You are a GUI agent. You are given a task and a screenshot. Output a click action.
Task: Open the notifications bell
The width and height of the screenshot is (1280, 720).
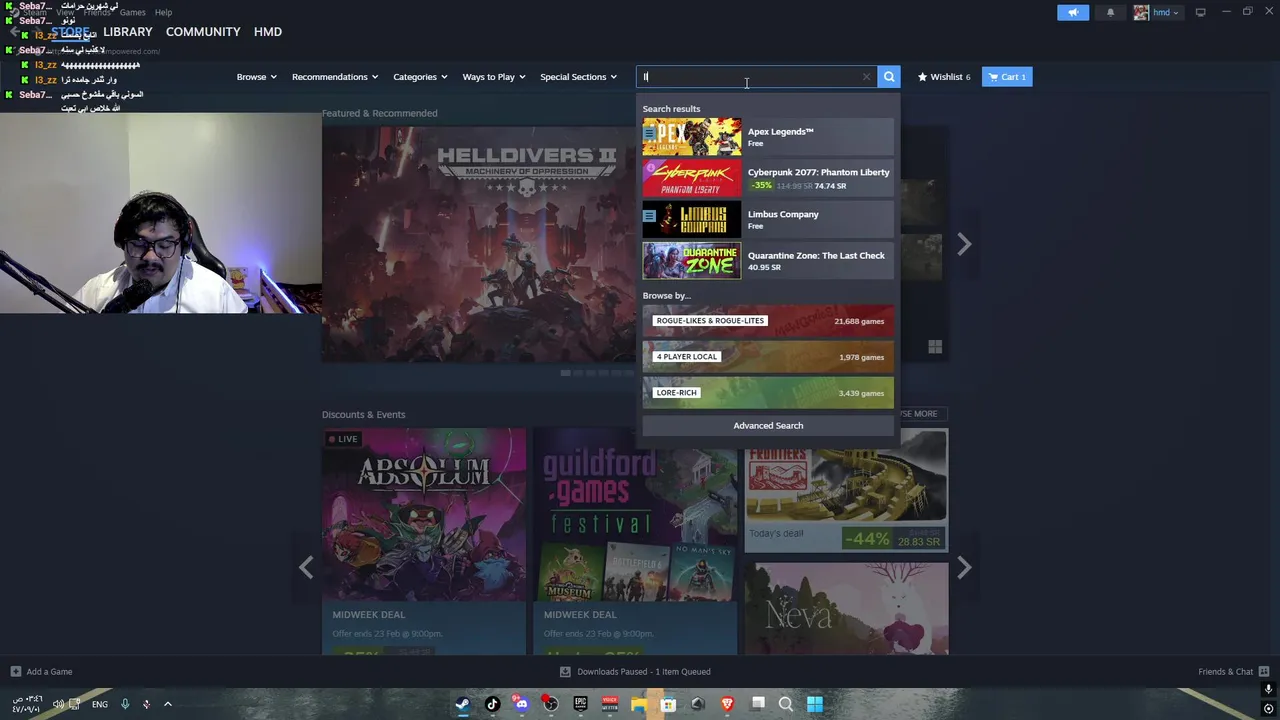click(x=1110, y=13)
